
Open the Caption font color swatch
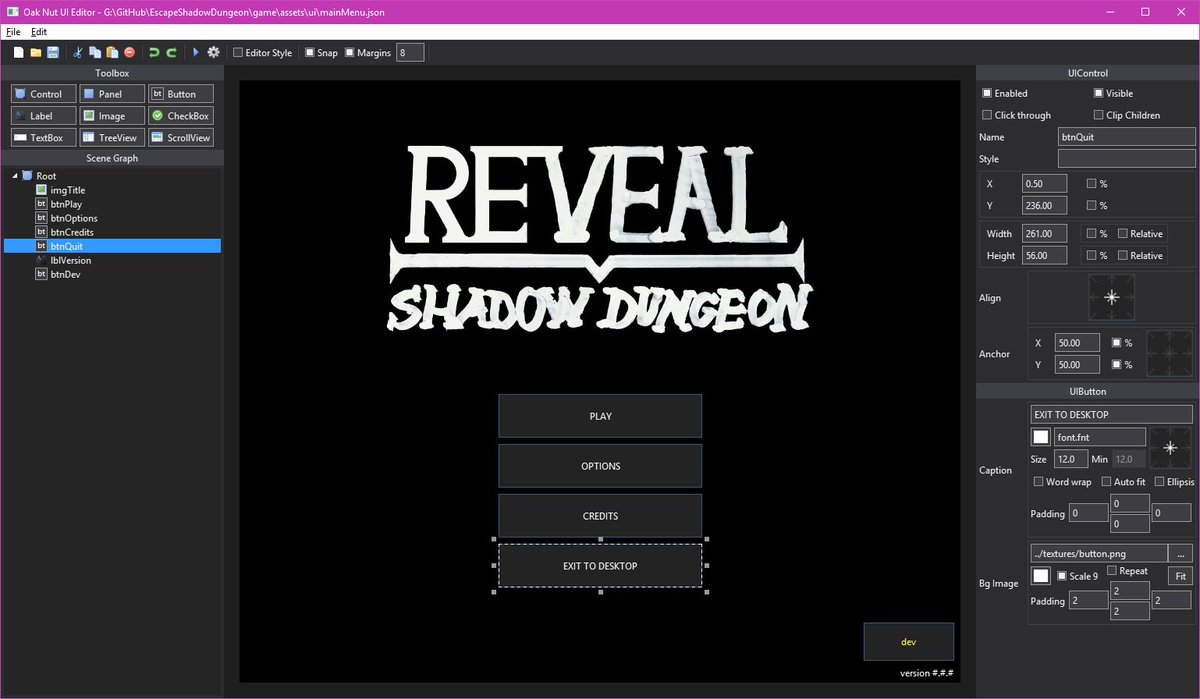(x=1040, y=437)
